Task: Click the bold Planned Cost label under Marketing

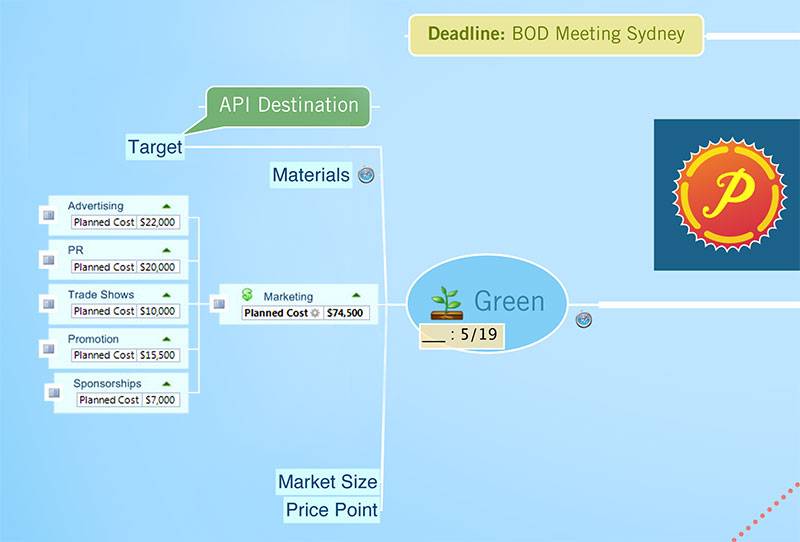Action: tap(276, 313)
